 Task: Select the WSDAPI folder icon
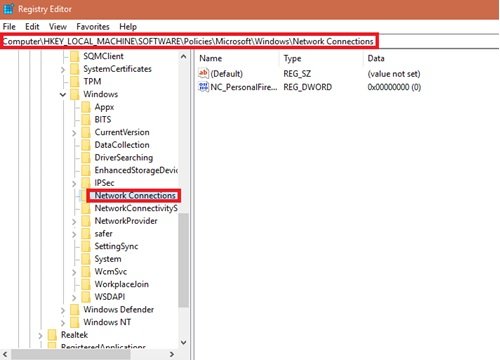[x=86, y=297]
